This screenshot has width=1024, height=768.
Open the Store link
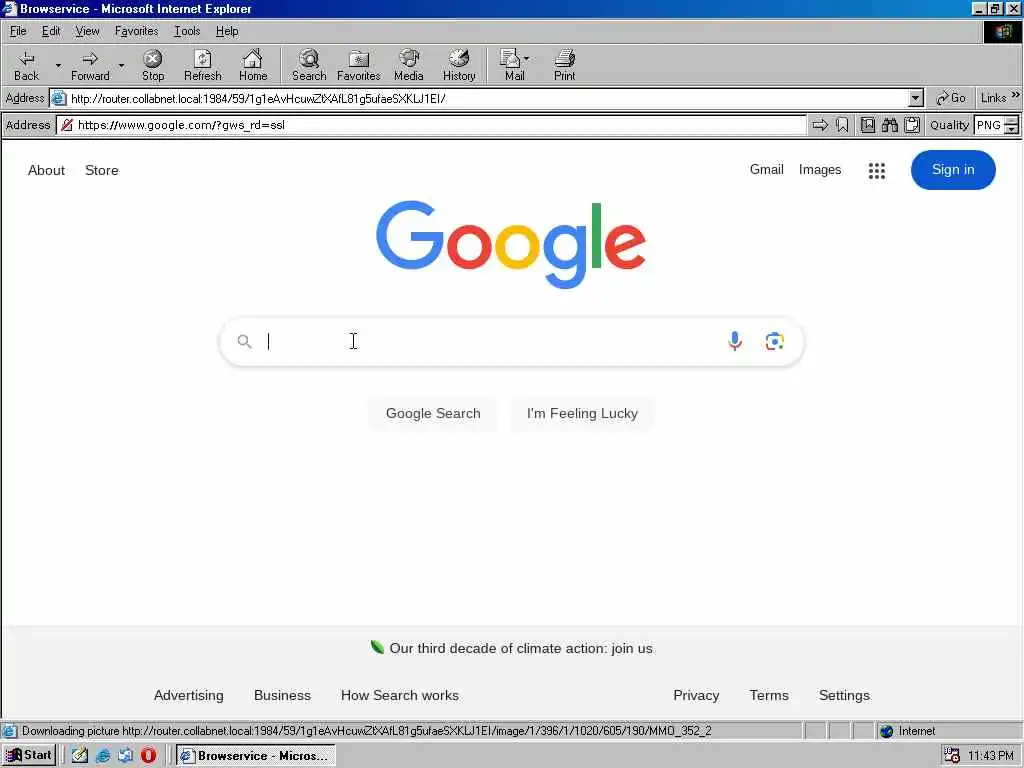102,170
